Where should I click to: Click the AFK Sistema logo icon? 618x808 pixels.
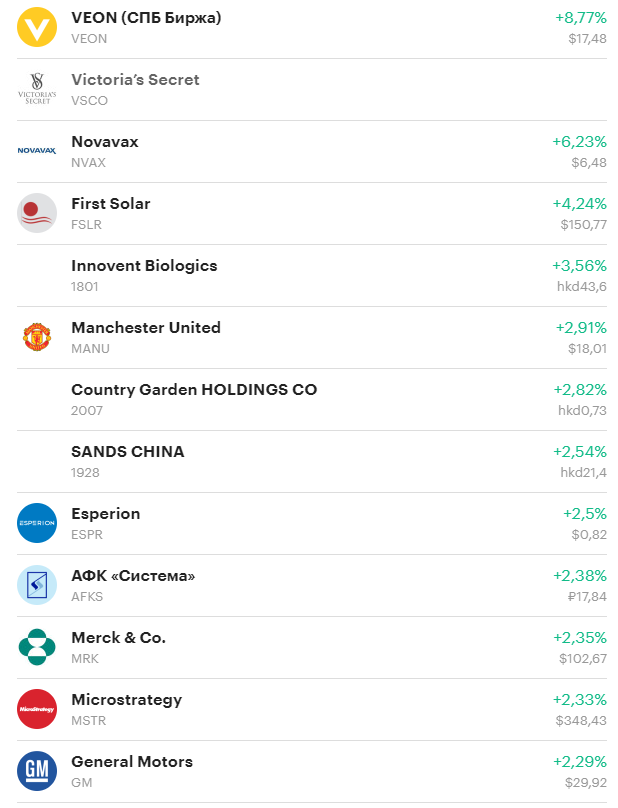pyautogui.click(x=37, y=585)
